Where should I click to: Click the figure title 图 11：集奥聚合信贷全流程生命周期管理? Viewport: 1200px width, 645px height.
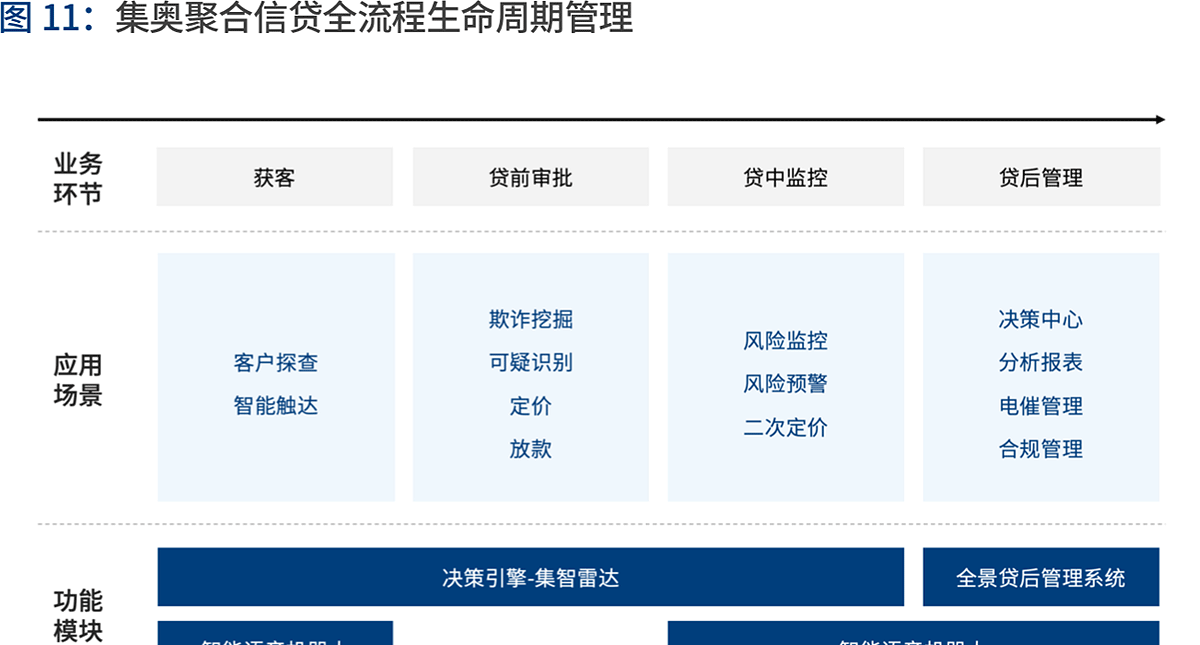click(x=316, y=19)
